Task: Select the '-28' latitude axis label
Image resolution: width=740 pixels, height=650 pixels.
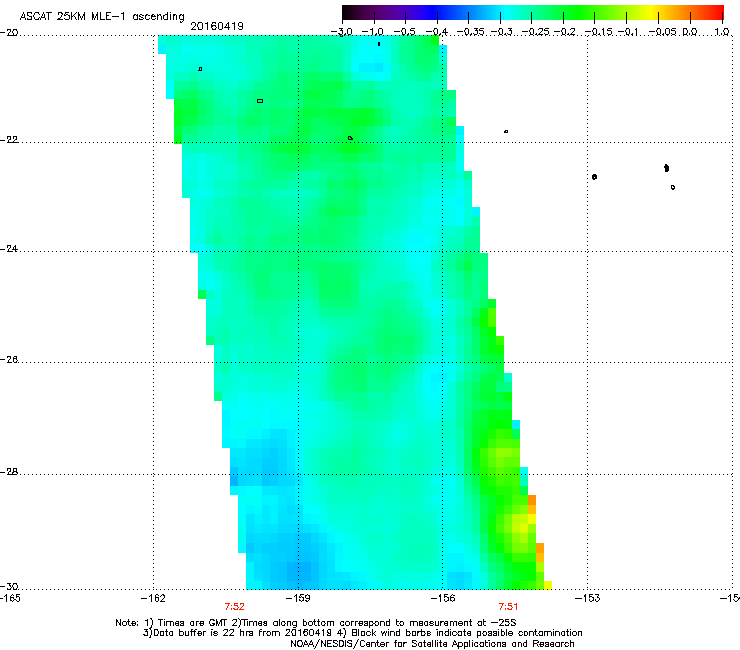Action: [9, 472]
